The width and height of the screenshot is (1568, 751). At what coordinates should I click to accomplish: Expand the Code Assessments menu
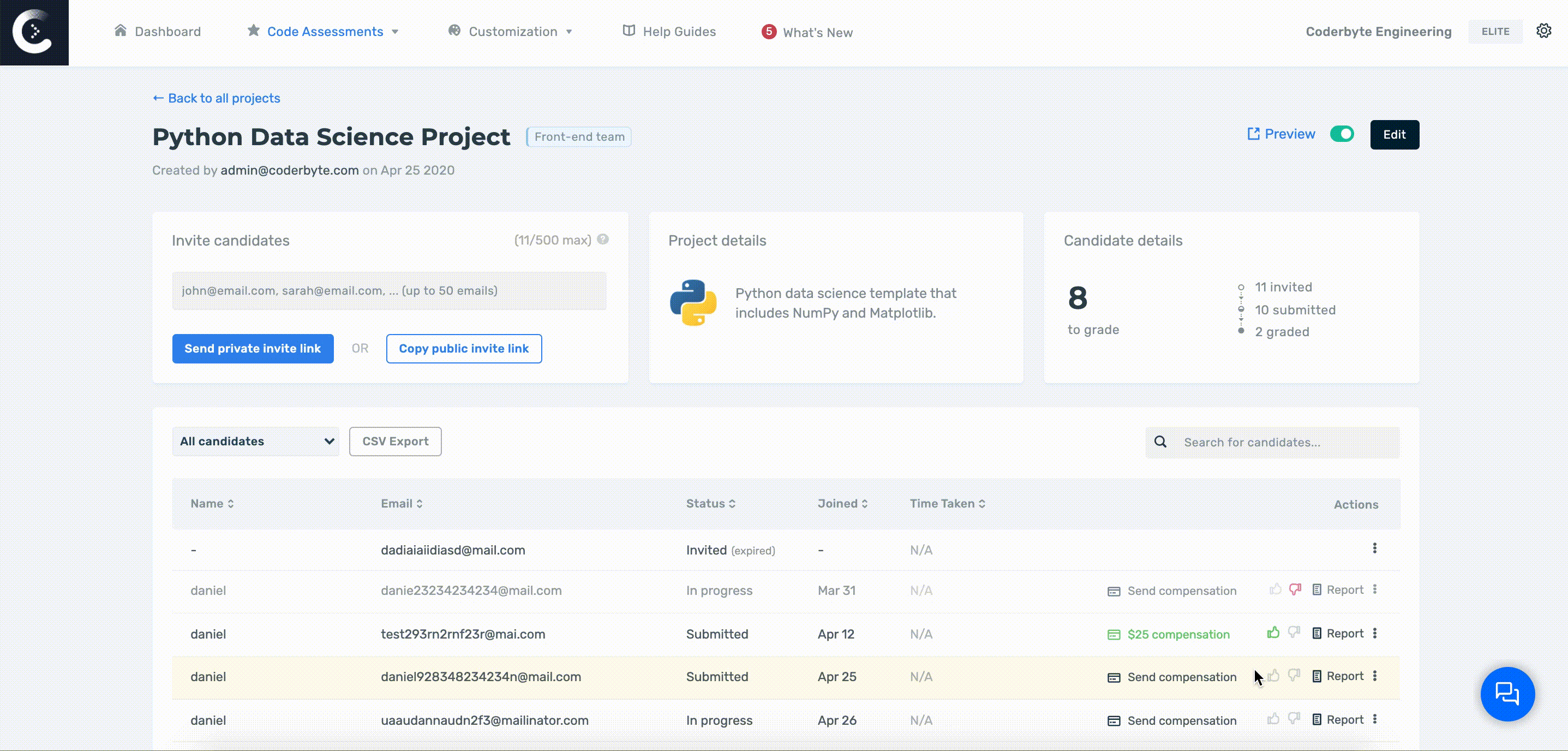[323, 31]
